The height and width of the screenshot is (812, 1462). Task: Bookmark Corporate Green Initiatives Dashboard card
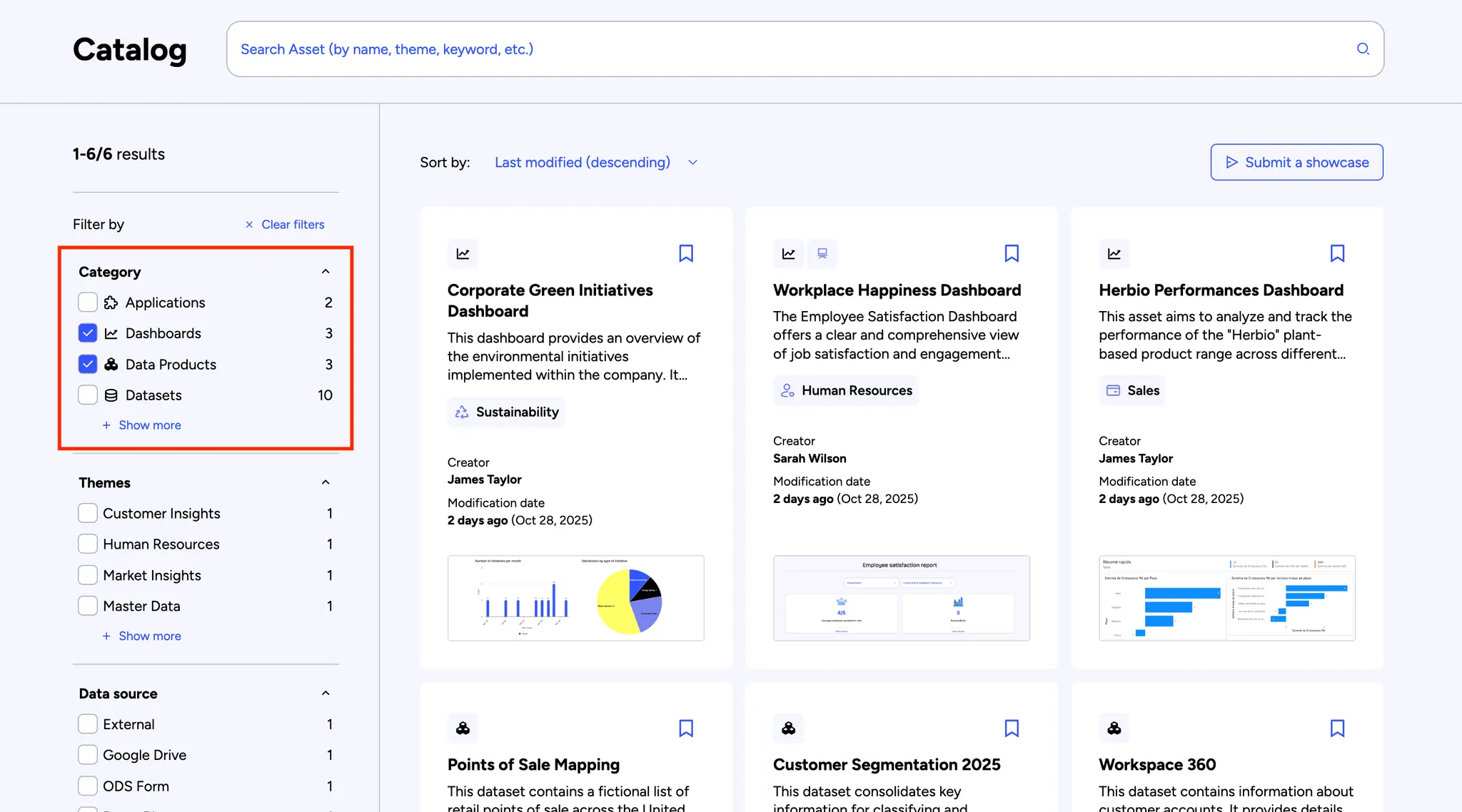(x=685, y=253)
